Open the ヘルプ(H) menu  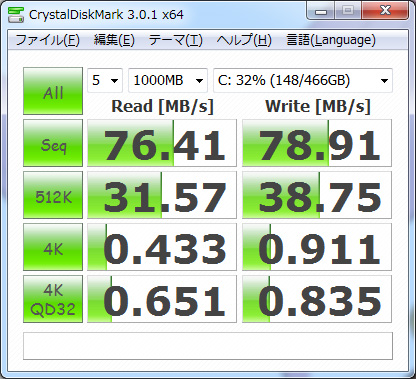[244, 40]
